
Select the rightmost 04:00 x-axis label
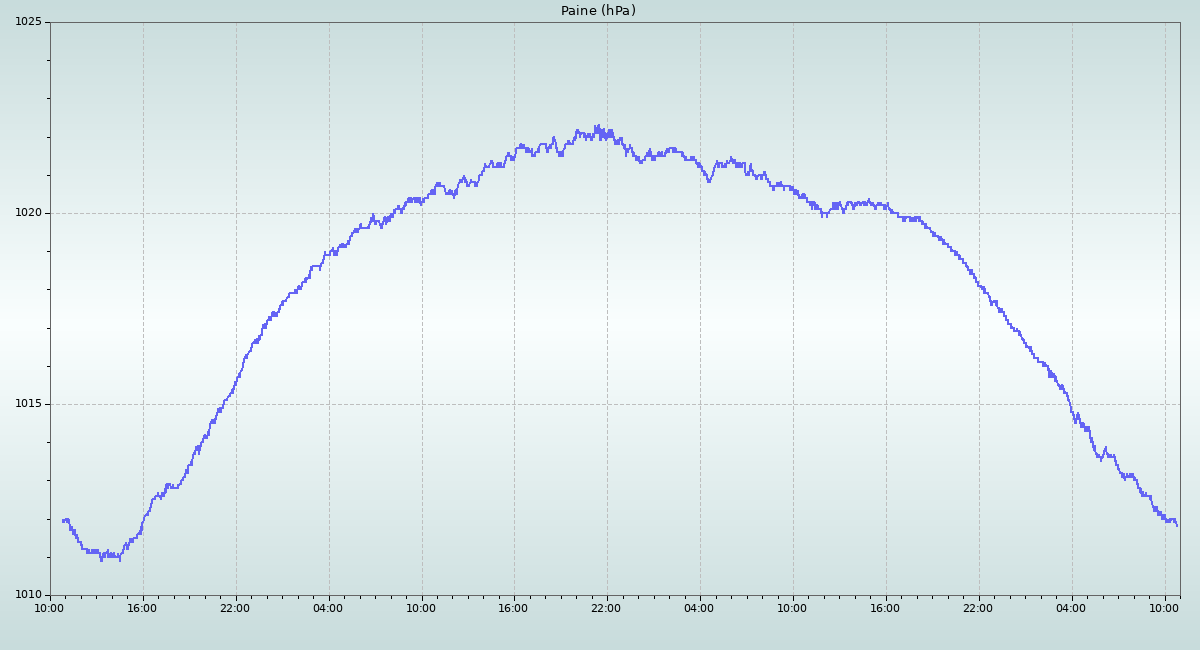(x=1071, y=608)
